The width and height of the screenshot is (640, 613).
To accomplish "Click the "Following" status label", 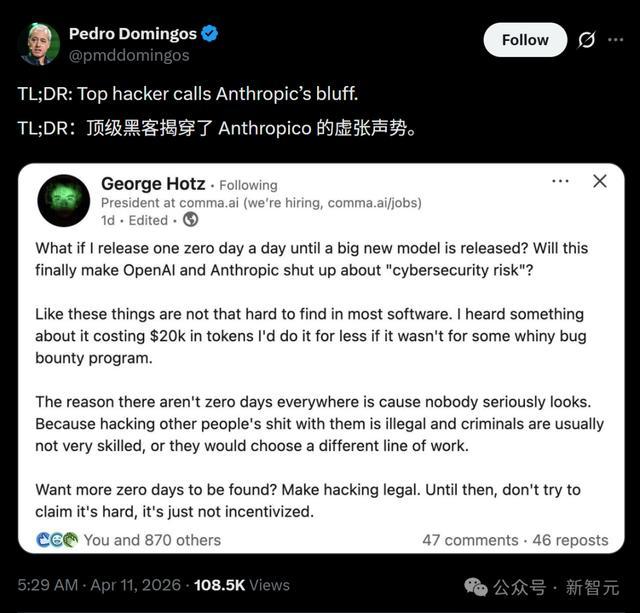I will click(x=248, y=185).
